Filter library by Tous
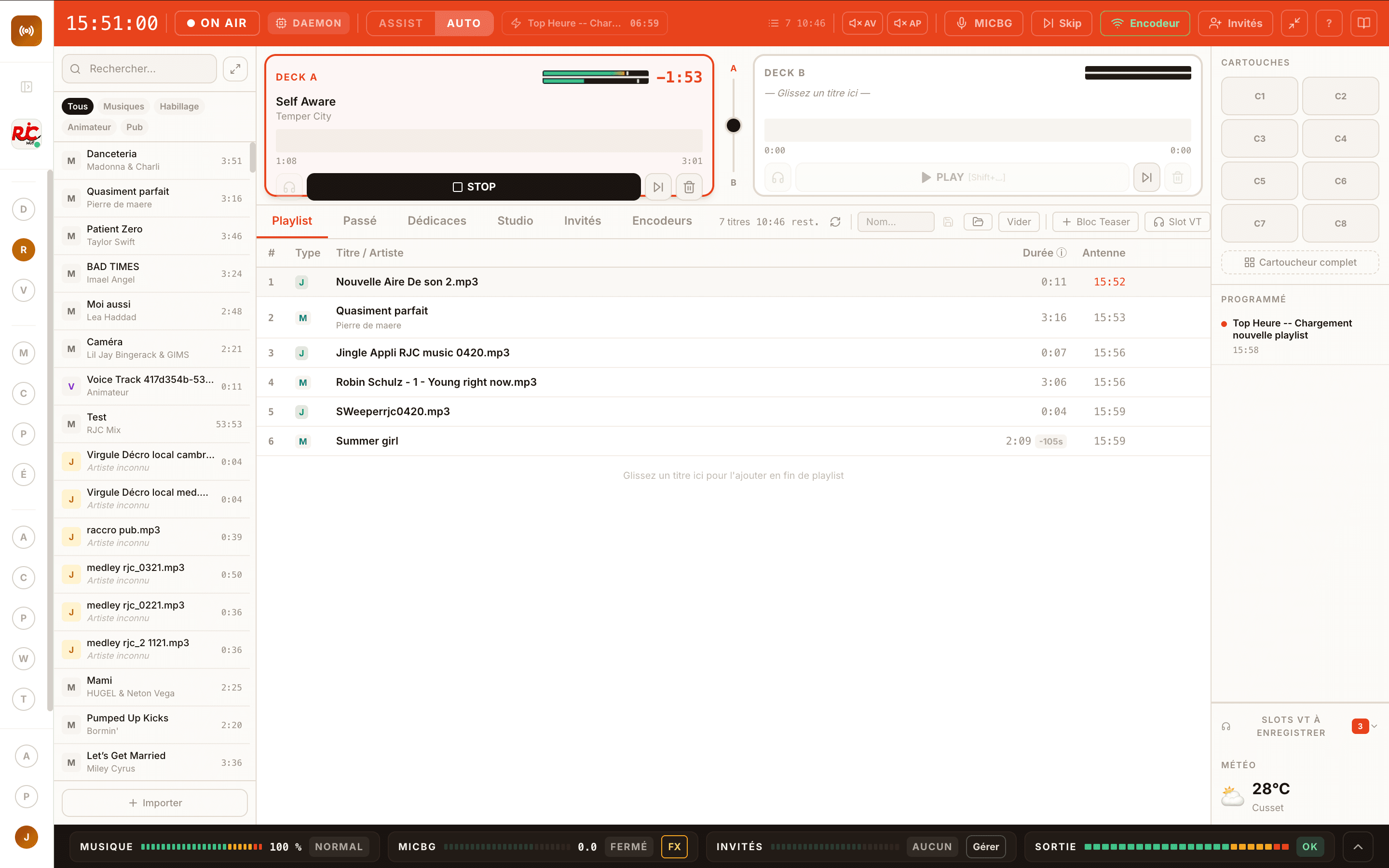 [78, 106]
